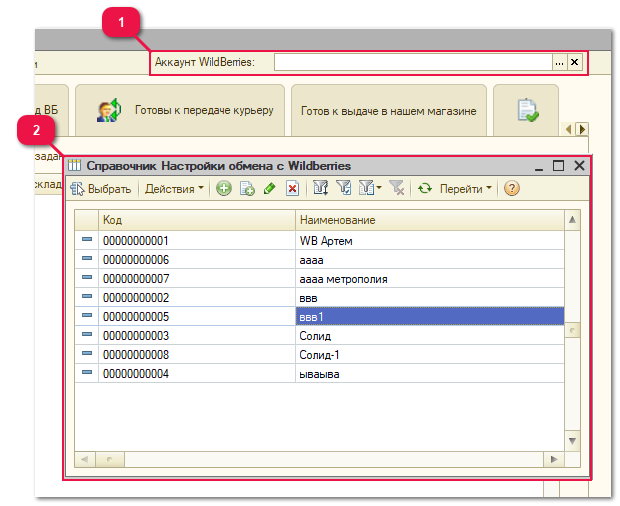Open the Действия dropdown menu
The image size is (620, 506).
pos(174,189)
